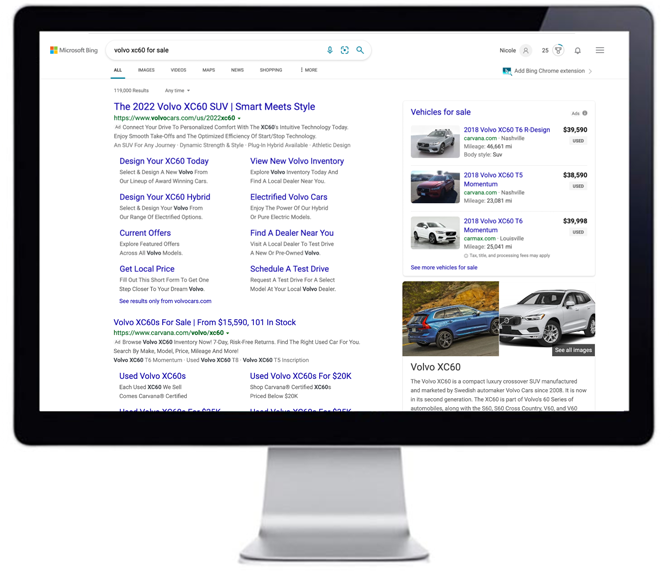Image resolution: width=672 pixels, height=572 pixels.
Task: Click the blue Volvo XC60 image
Action: pos(450,318)
